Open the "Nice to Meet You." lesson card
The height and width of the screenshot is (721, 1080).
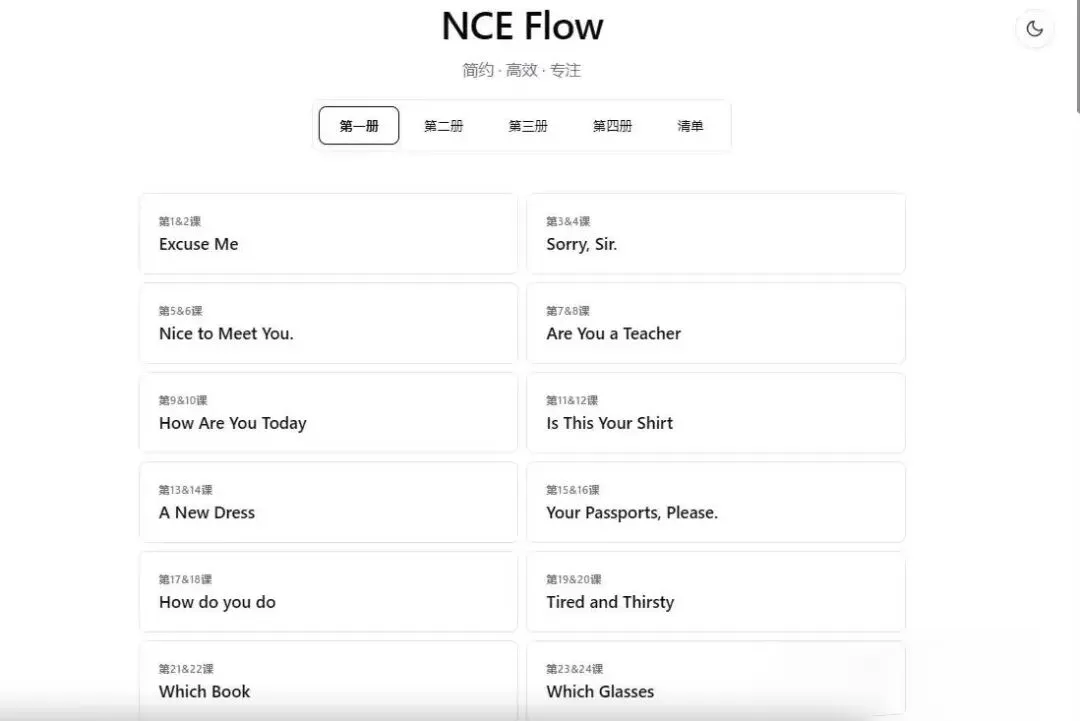point(328,323)
